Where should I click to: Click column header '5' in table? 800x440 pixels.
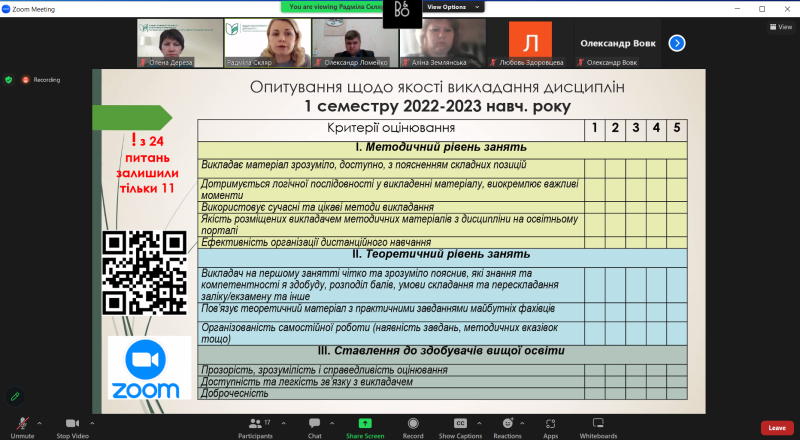tap(677, 128)
